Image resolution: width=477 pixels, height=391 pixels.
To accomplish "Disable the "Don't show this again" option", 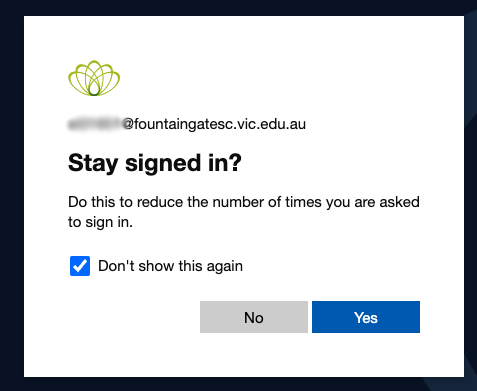I will 80,266.
